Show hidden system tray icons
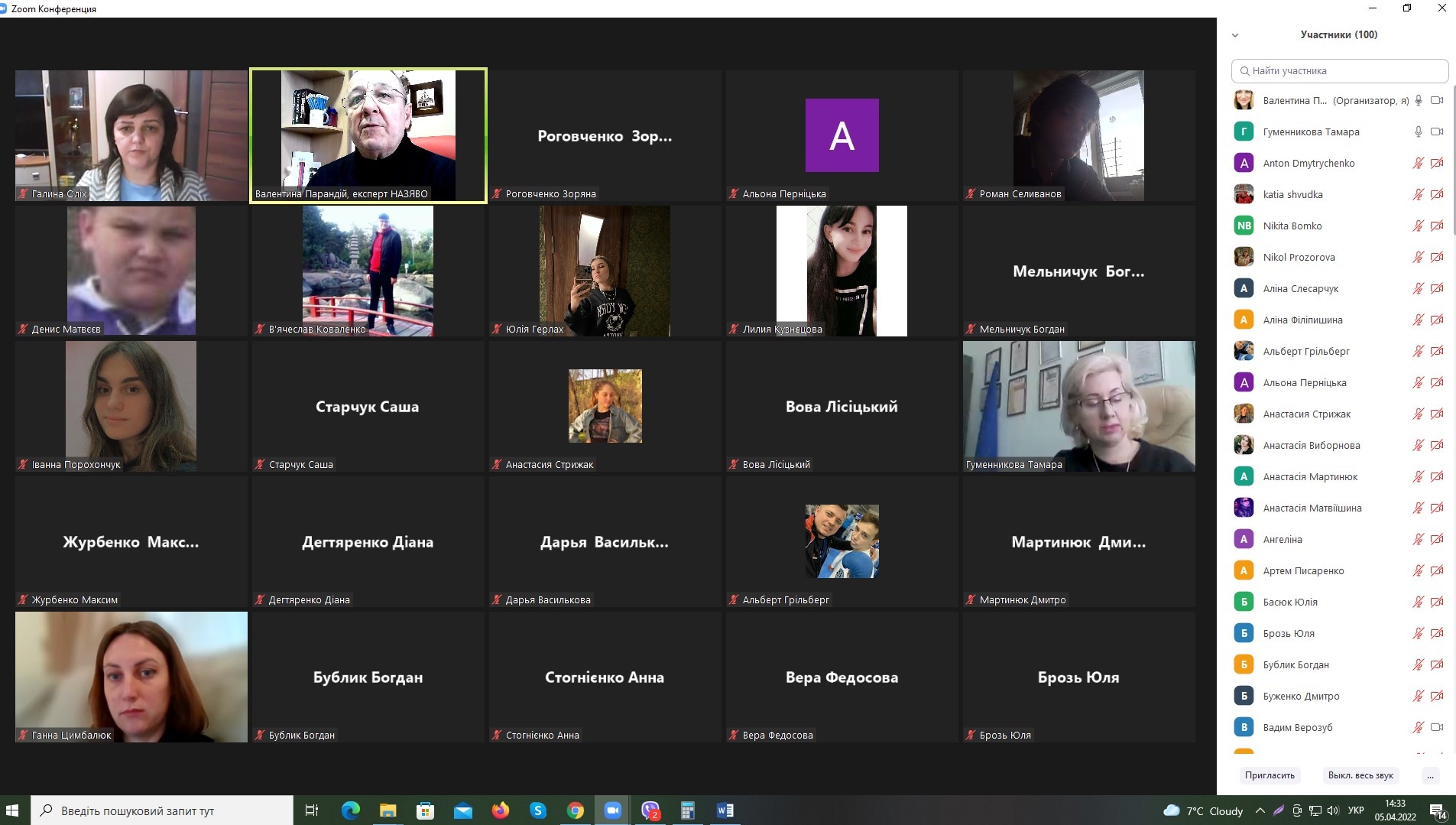 click(1260, 810)
